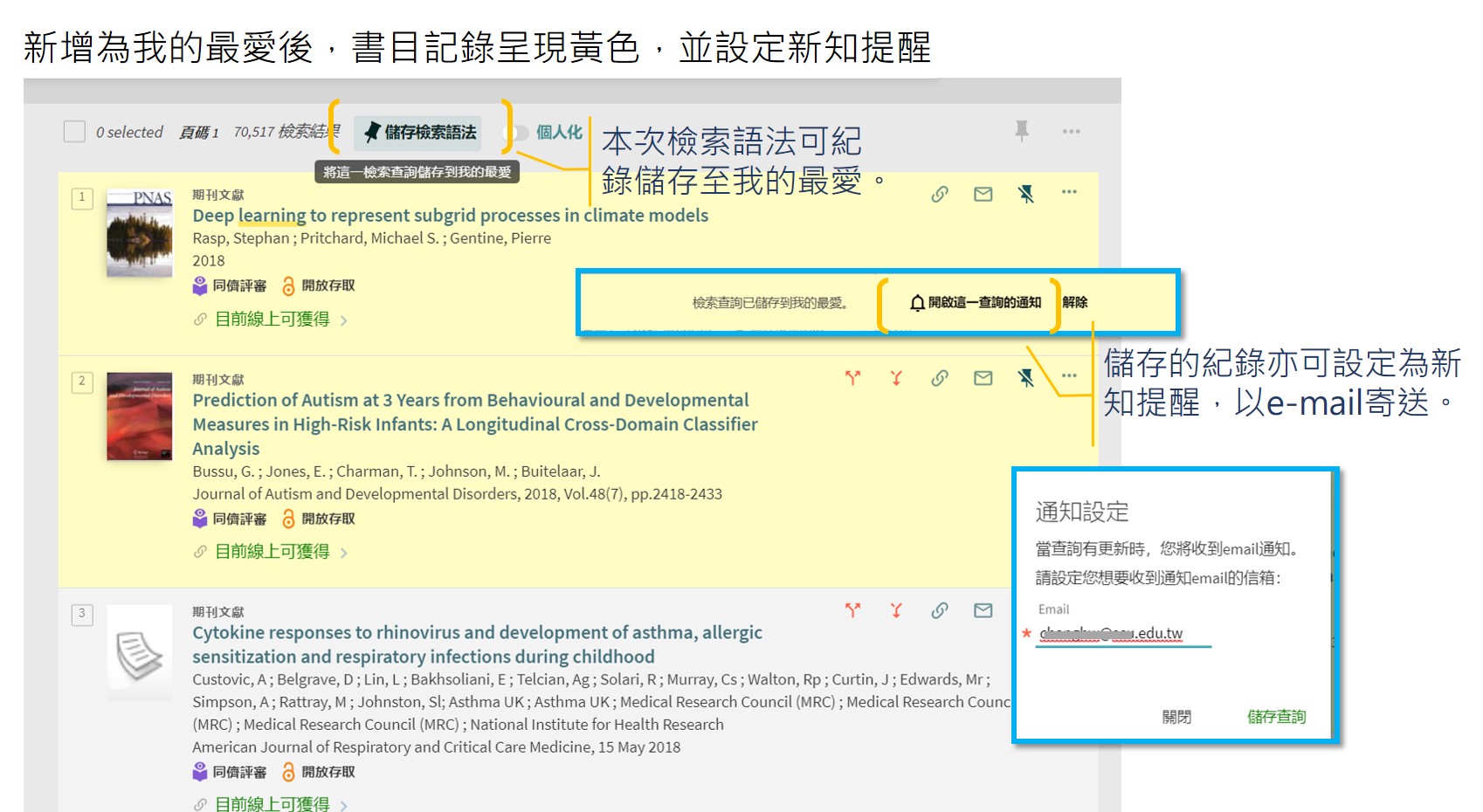
Task: Toggle the 個人化 personalization switch
Action: point(518,133)
